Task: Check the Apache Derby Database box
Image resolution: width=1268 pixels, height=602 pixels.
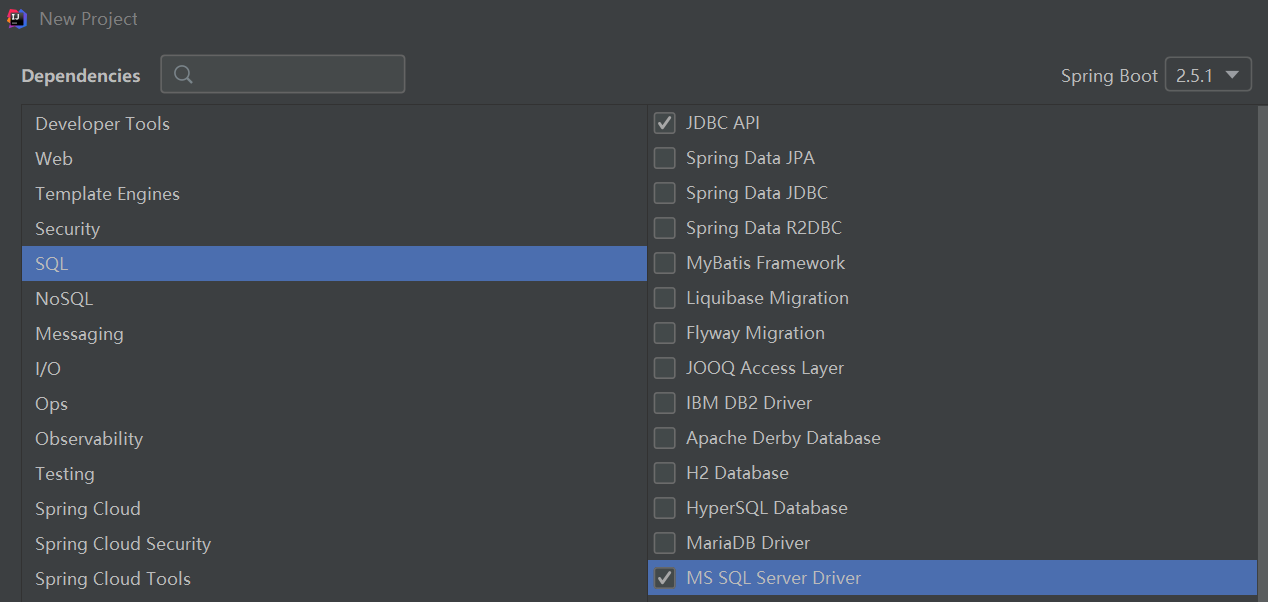Action: (664, 438)
